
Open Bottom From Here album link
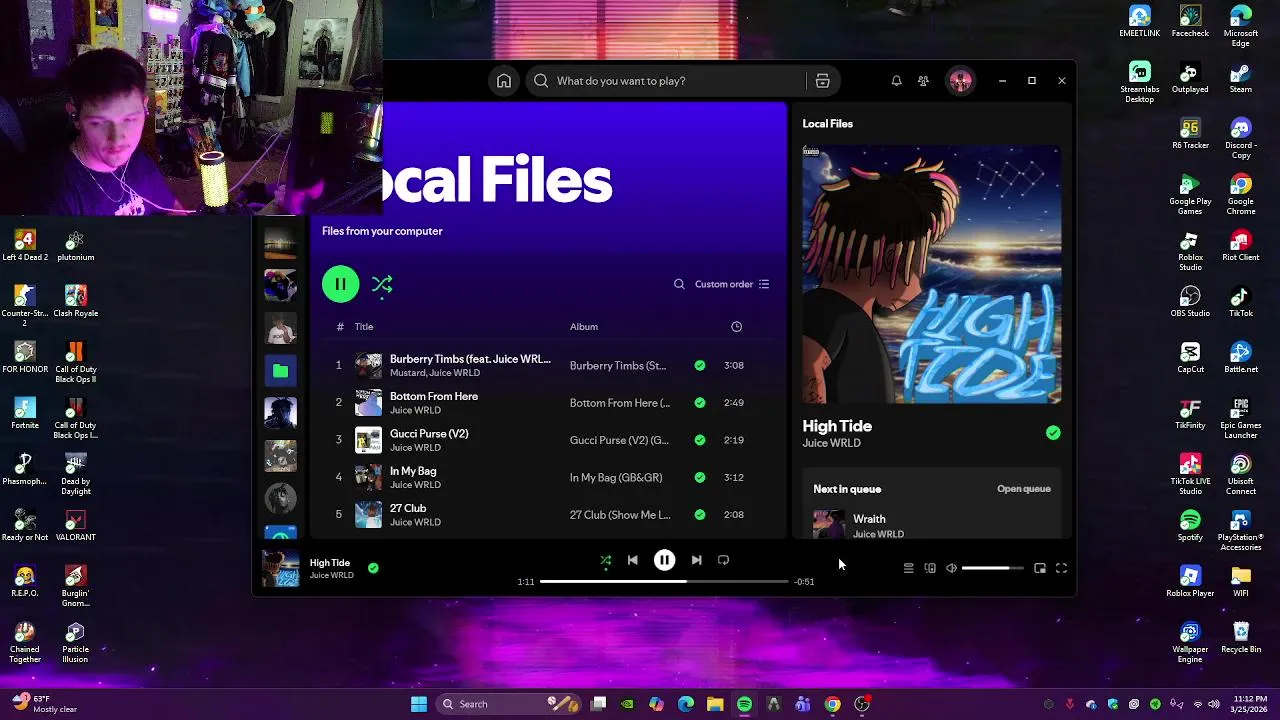pyautogui.click(x=620, y=403)
